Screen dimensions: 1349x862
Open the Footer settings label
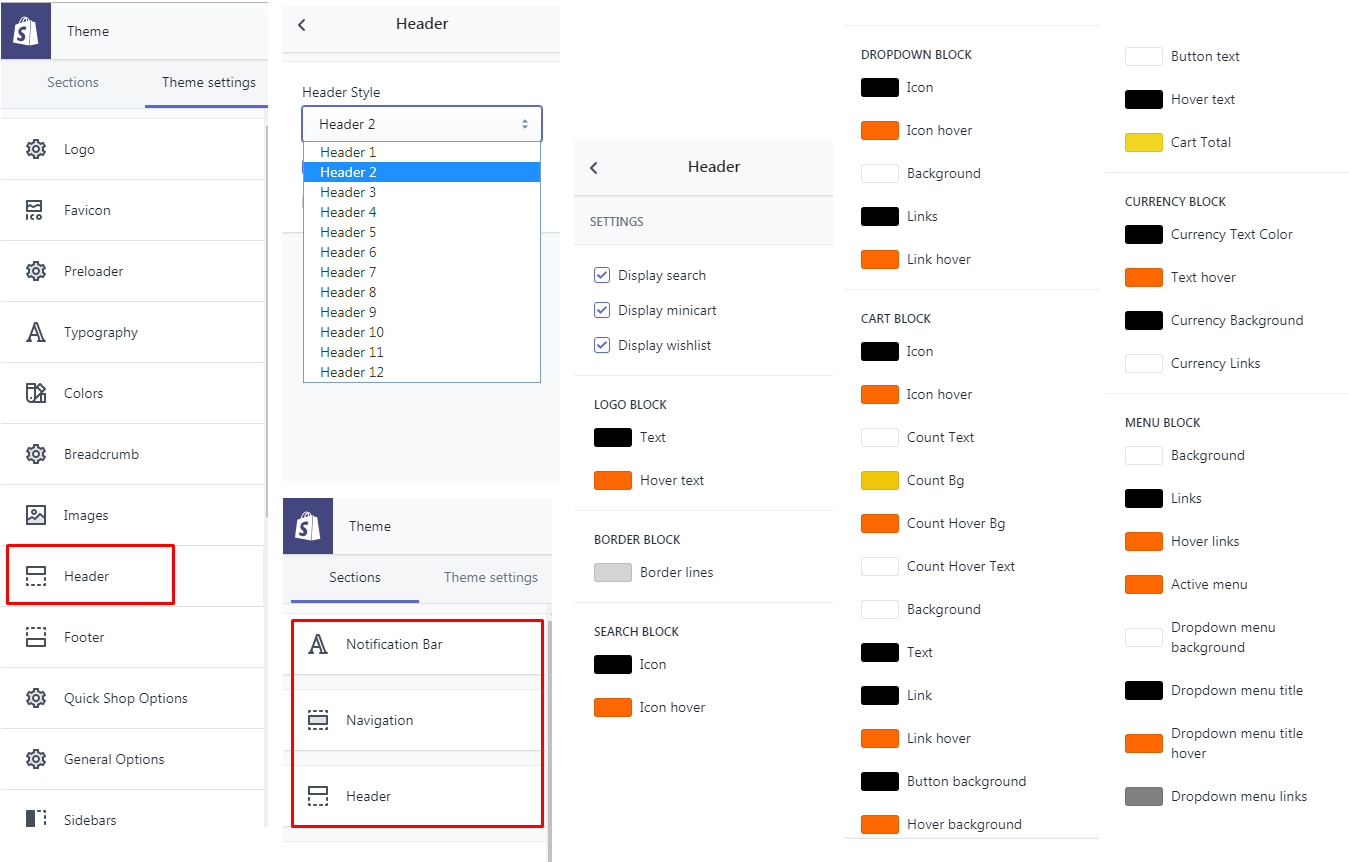pos(84,637)
